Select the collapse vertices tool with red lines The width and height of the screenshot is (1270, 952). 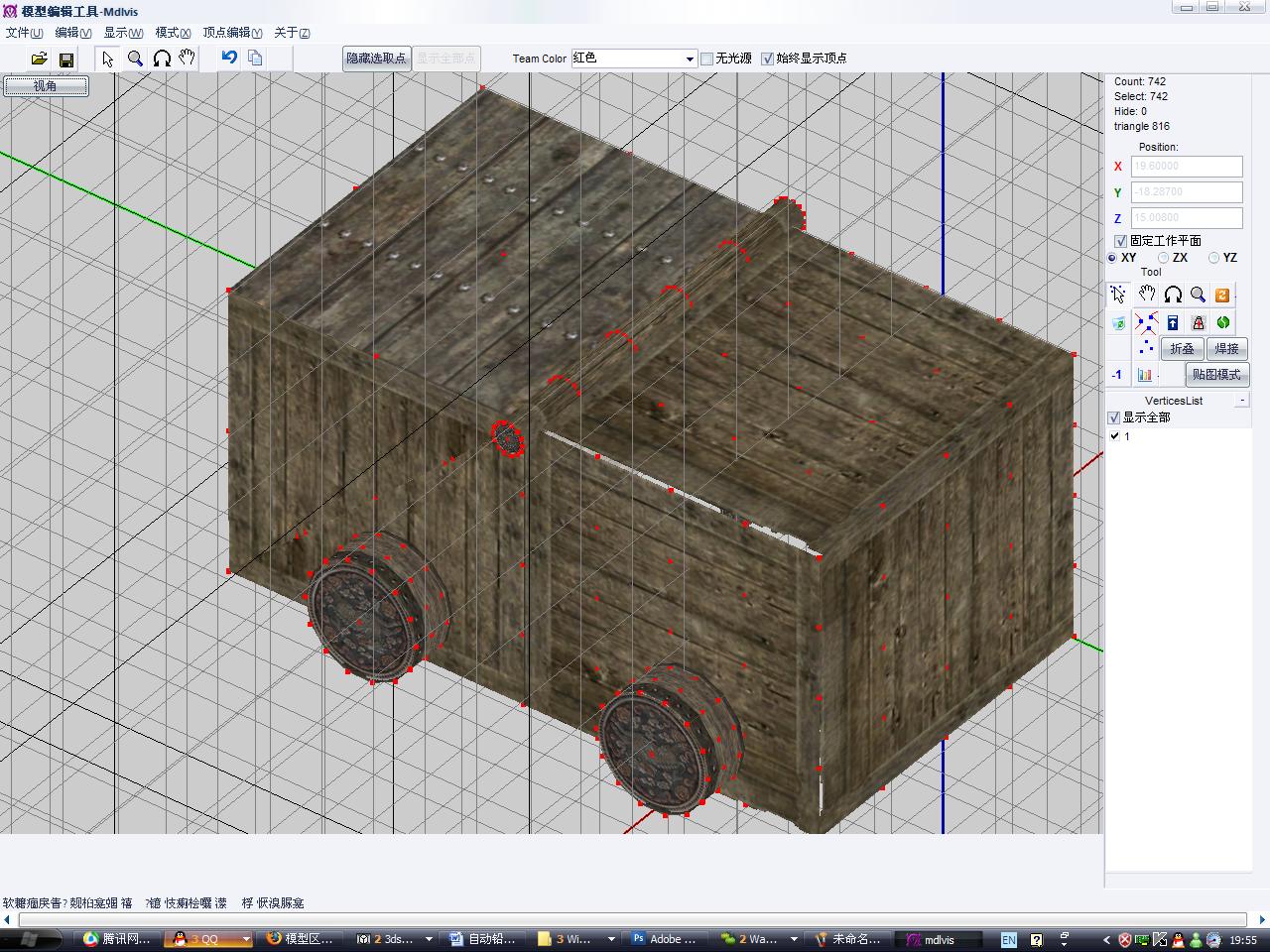[x=1146, y=322]
